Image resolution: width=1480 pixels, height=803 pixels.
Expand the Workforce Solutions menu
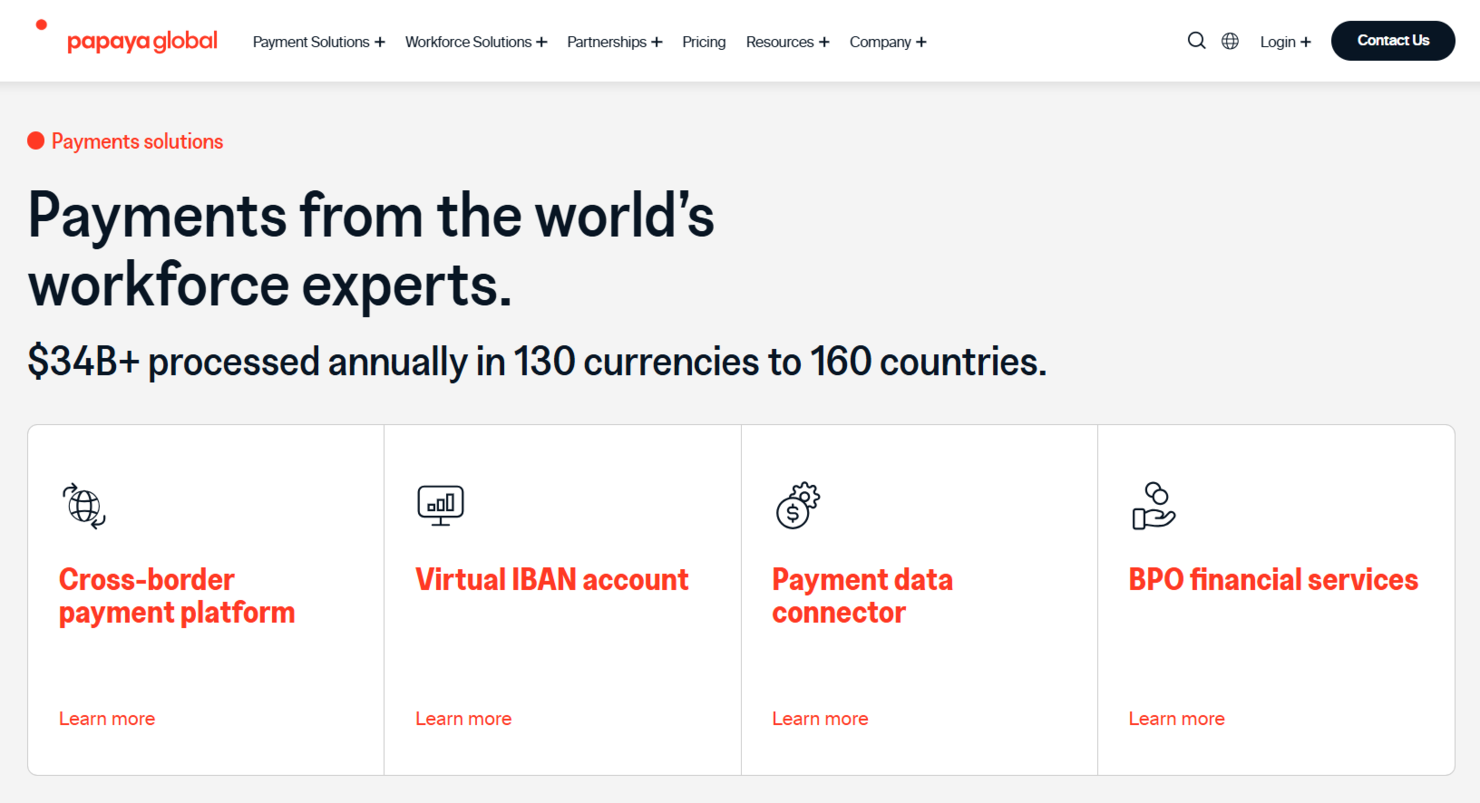click(476, 42)
